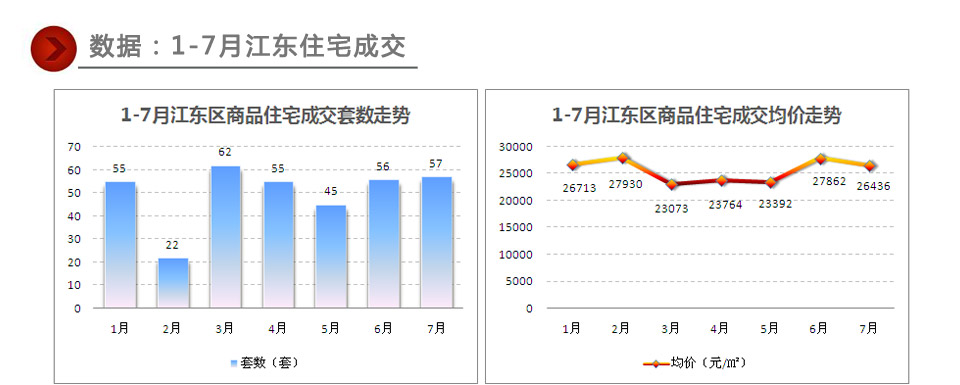Click the 成交均价走势 line chart title
Image resolution: width=960 pixels, height=385 pixels.
click(x=697, y=115)
